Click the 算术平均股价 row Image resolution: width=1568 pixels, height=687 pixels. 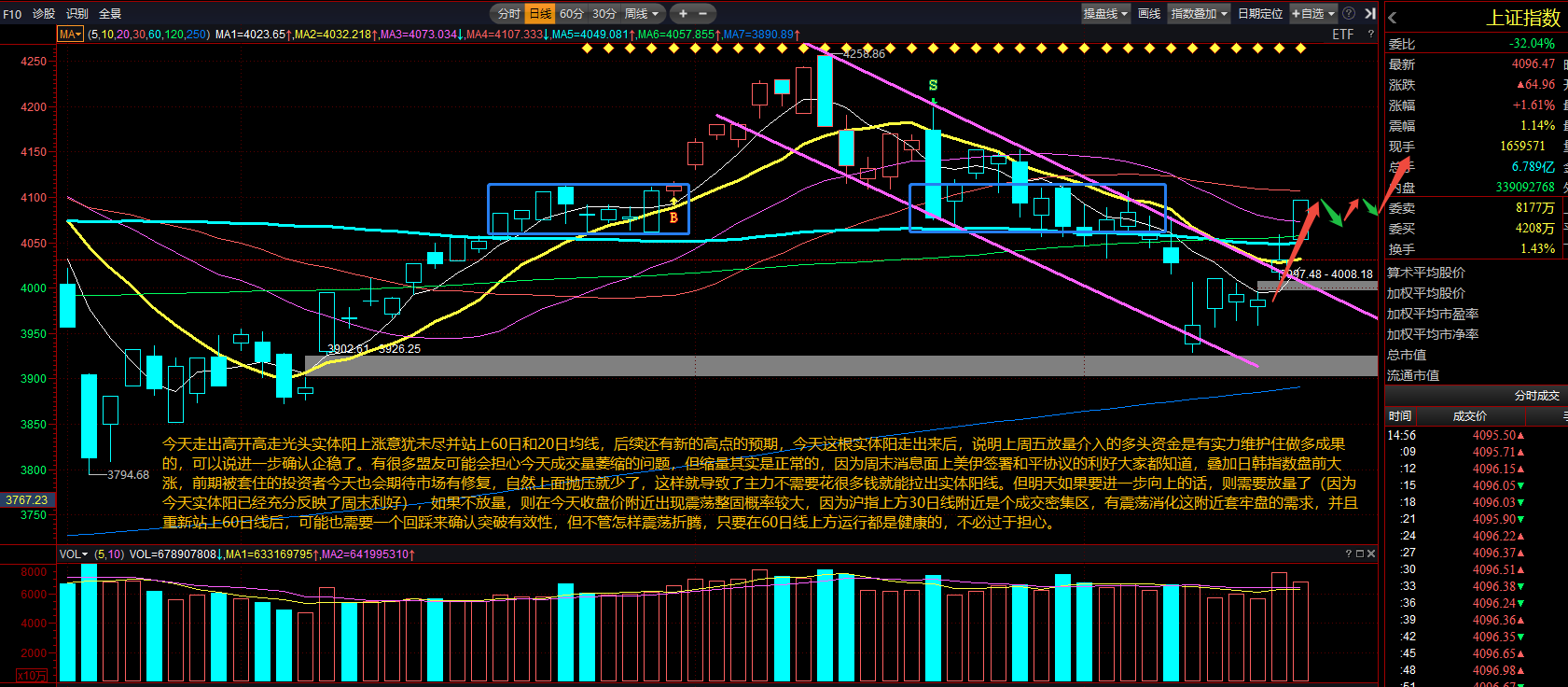(x=1476, y=273)
